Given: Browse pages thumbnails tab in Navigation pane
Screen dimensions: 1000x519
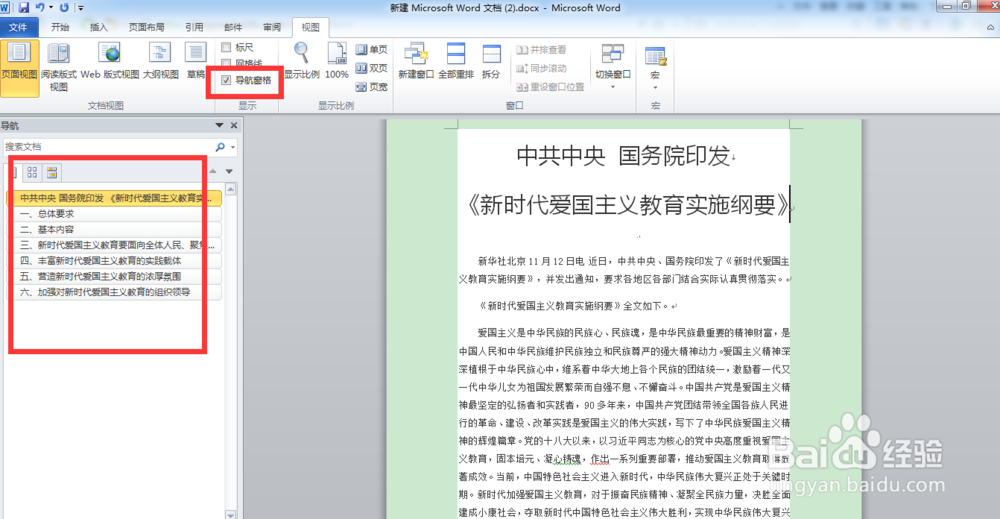Looking at the screenshot, I should point(32,172).
